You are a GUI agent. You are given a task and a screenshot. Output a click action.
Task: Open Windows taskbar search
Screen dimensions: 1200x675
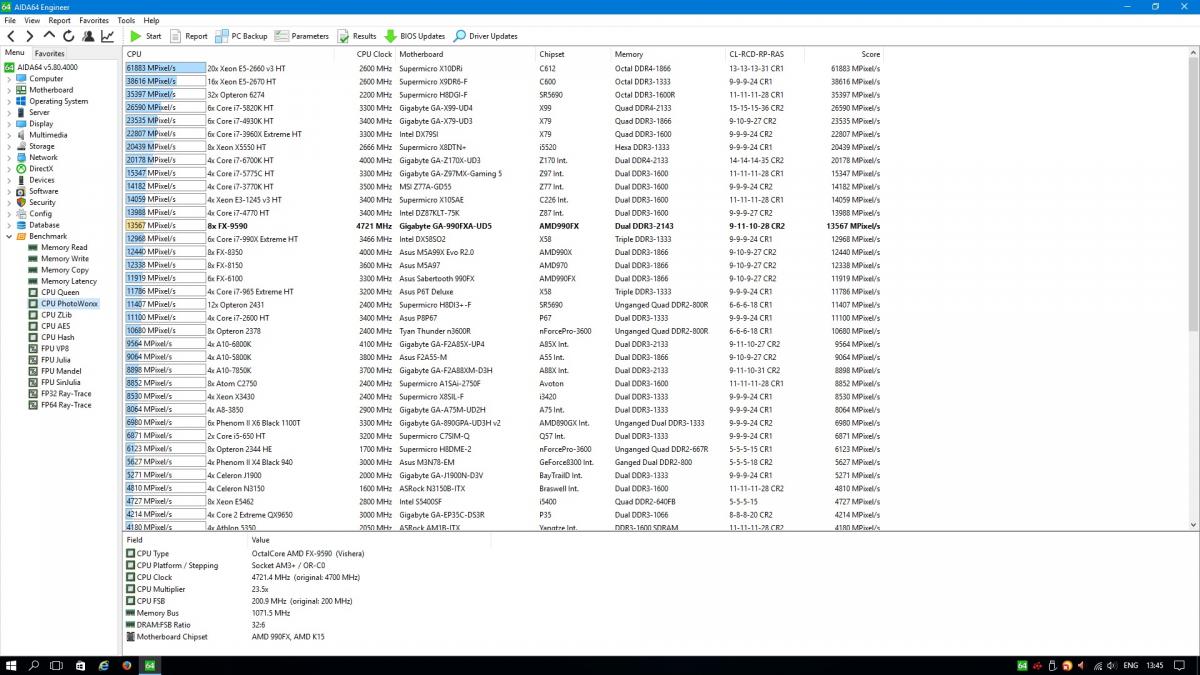tap(34, 665)
